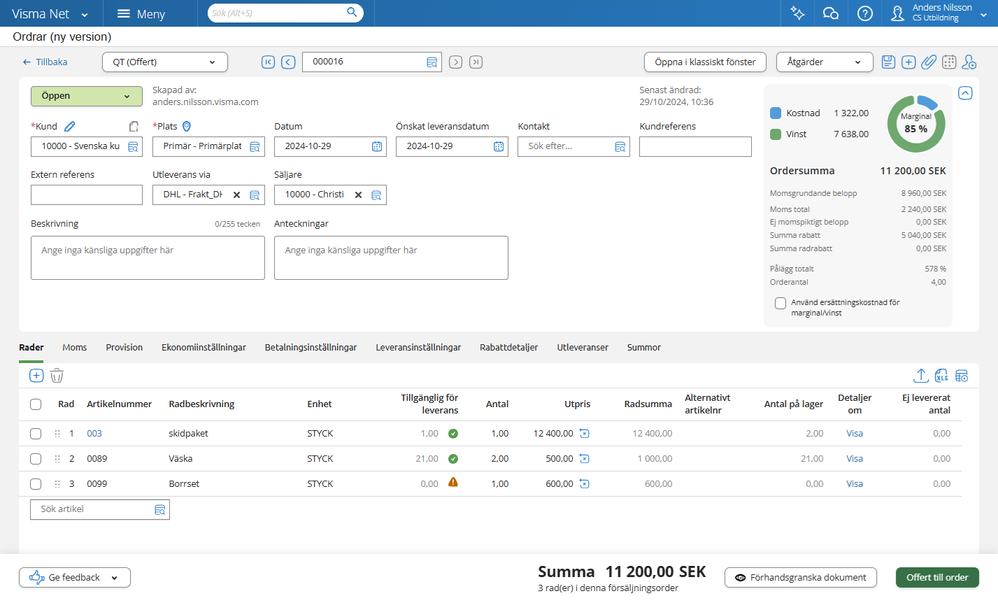The image size is (998, 601).
Task: Open the help question mark icon
Action: 865,14
